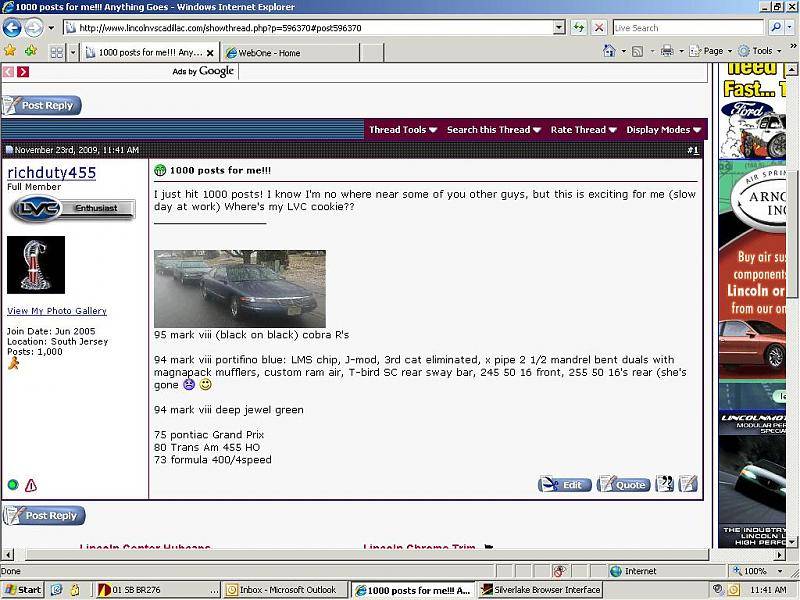
Task: Open a new blank tab
Action: pyautogui.click(x=372, y=53)
